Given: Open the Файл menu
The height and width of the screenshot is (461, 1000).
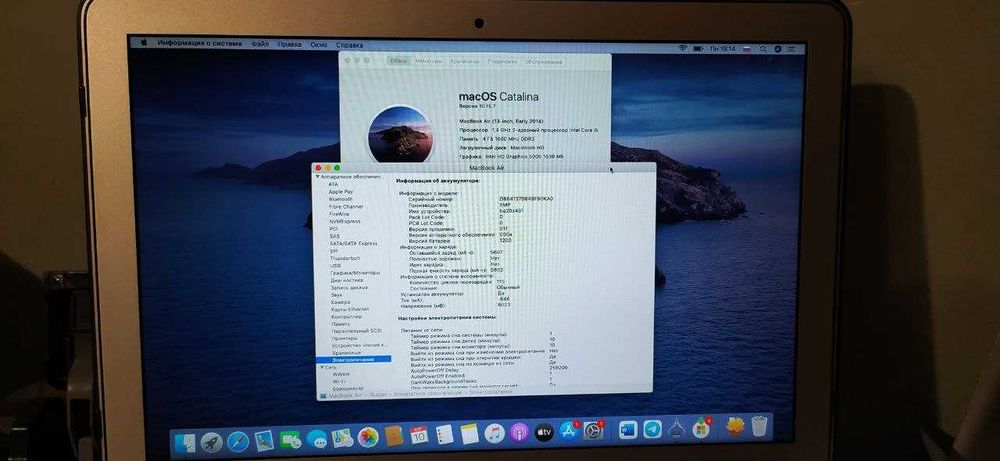Looking at the screenshot, I should click(260, 45).
